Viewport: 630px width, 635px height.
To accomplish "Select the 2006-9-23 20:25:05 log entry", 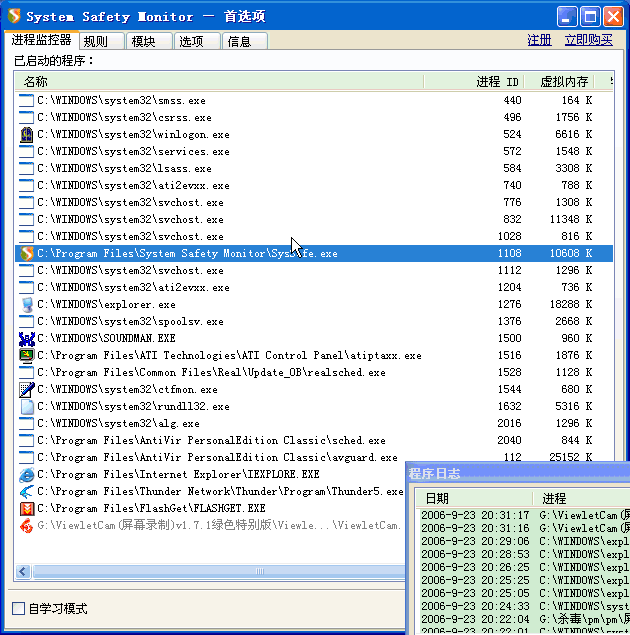I will [524, 593].
